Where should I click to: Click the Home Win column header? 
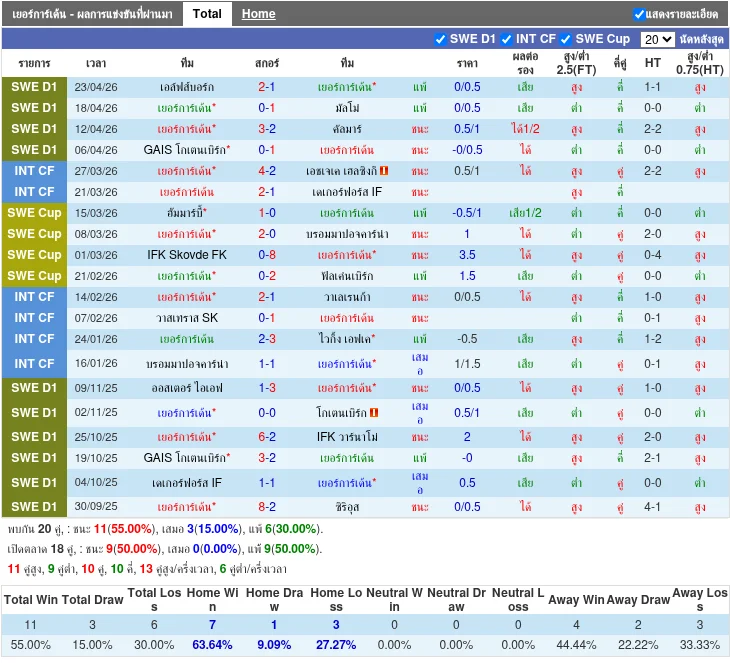pos(212,600)
